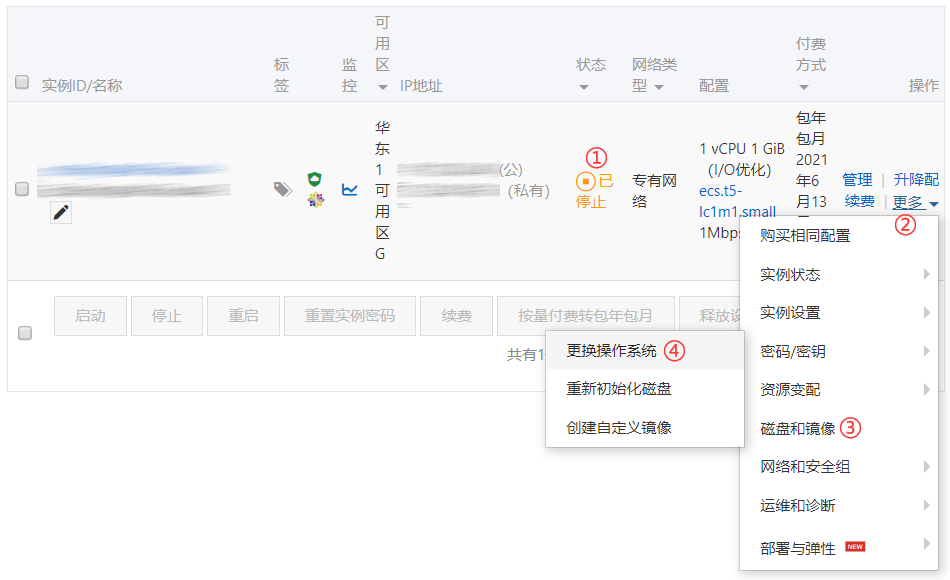Open the 状态 column filter dropdown

pos(584,87)
